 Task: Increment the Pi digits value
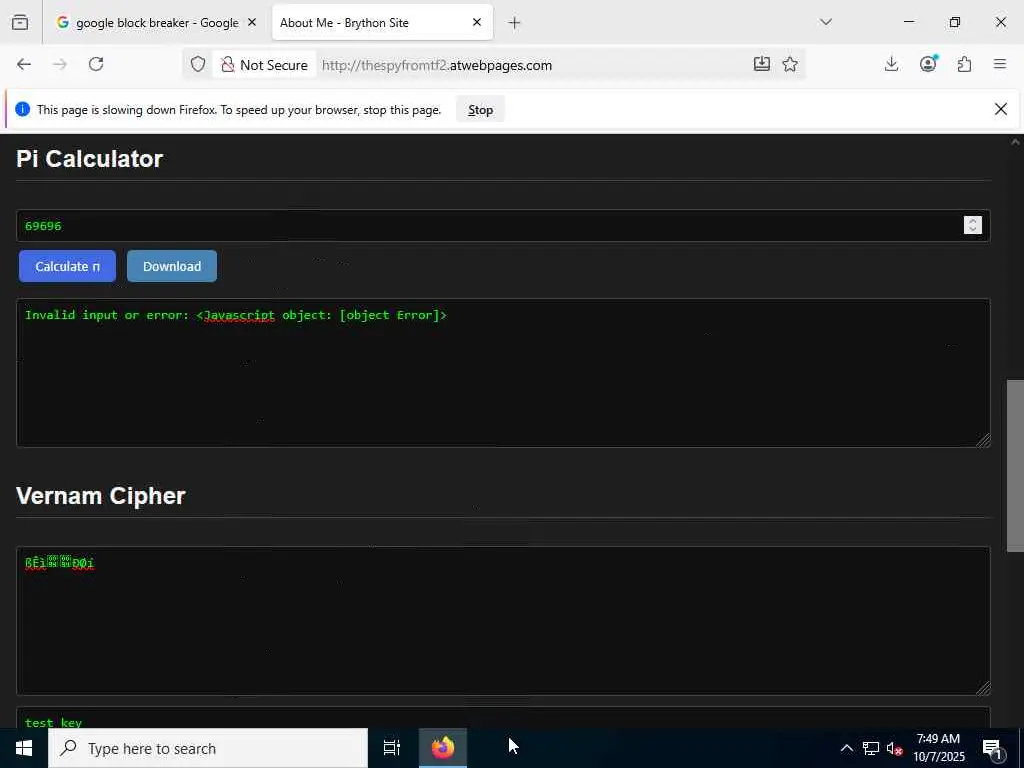point(972,220)
